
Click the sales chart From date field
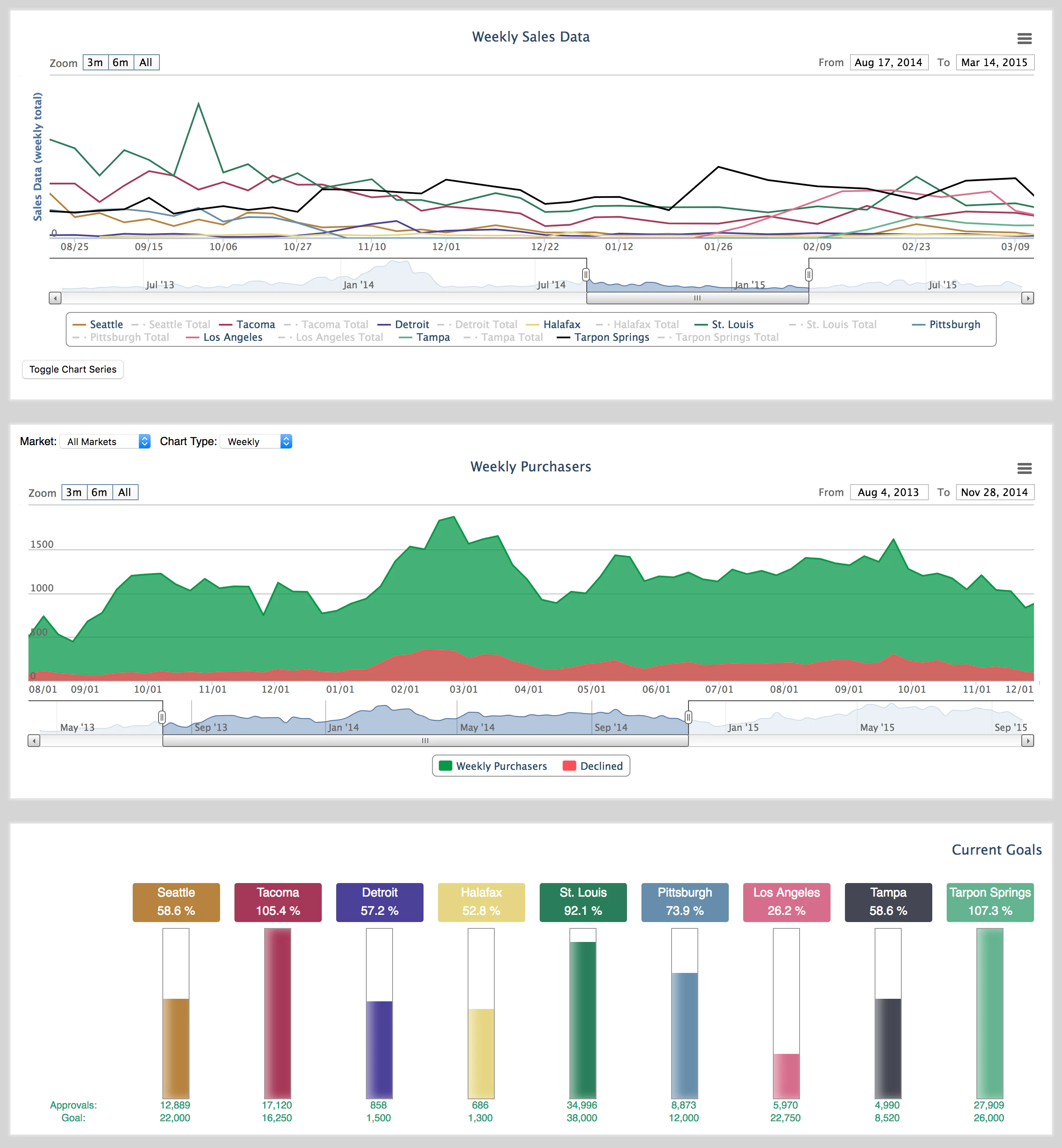[x=889, y=62]
